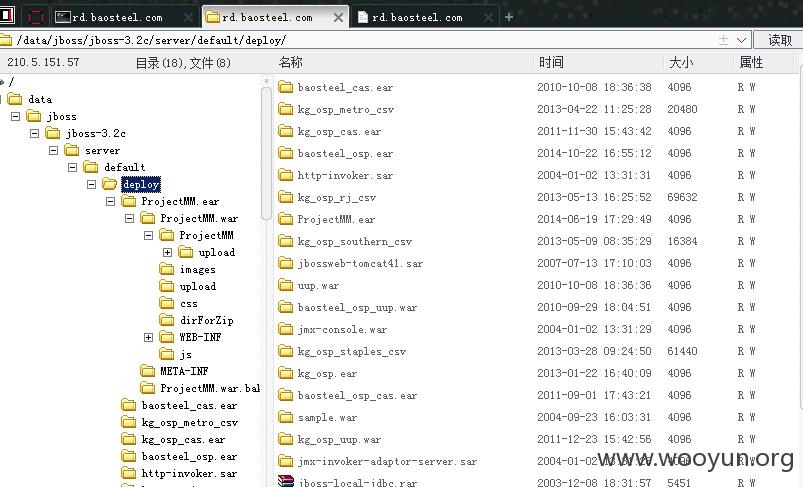The image size is (803, 487).
Task: Collapse the default tree node
Action: (72, 167)
